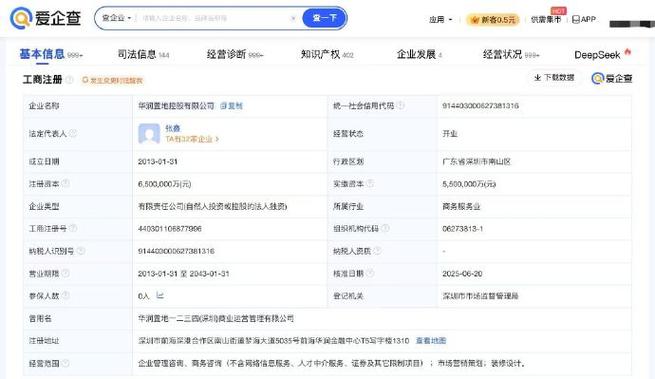Click the registered capital 6,500,000万(元) value
This screenshot has width=655, height=379.
(x=164, y=184)
